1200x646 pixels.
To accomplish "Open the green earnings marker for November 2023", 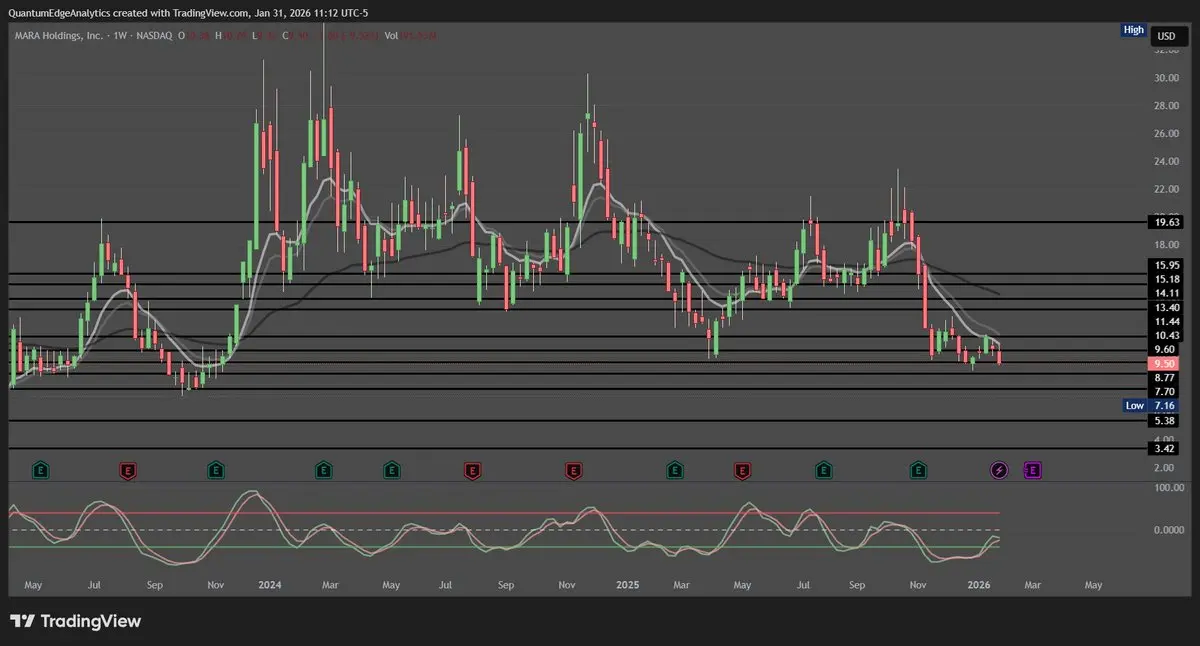I will [x=215, y=469].
